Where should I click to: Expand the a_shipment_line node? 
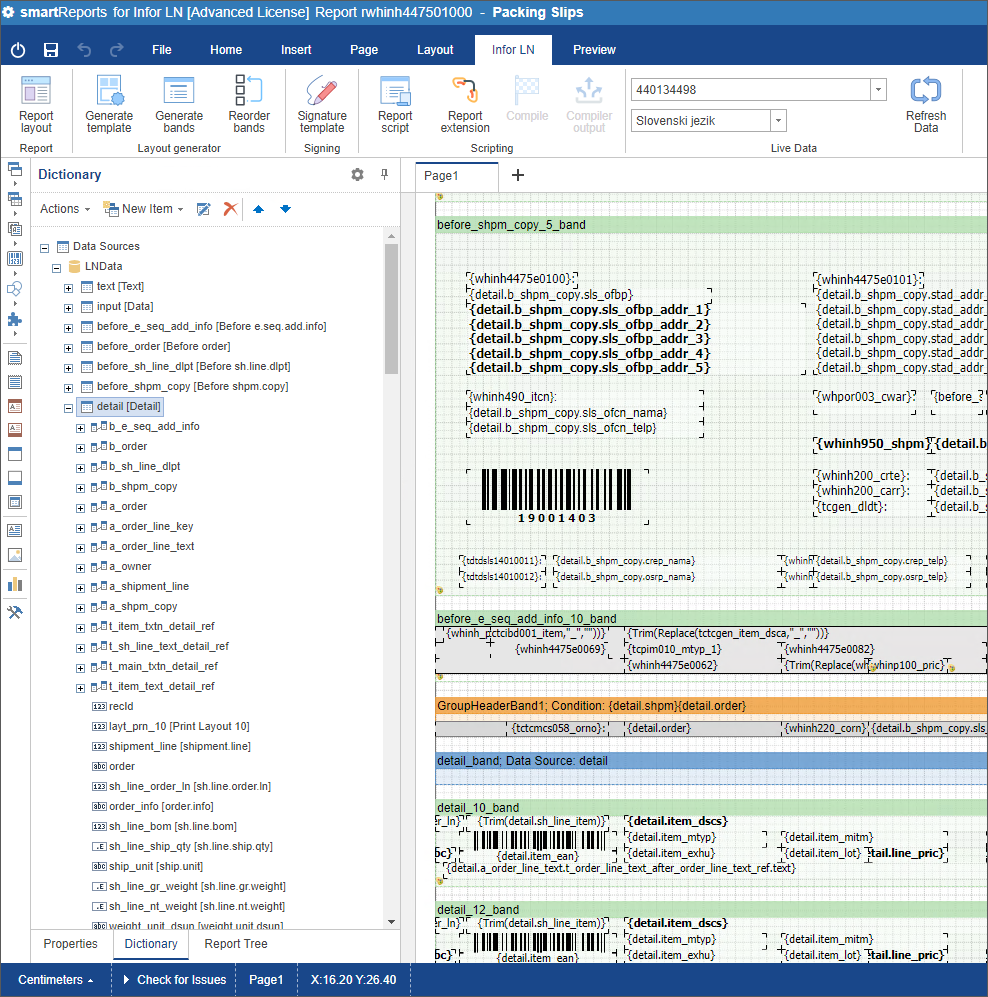tap(81, 588)
